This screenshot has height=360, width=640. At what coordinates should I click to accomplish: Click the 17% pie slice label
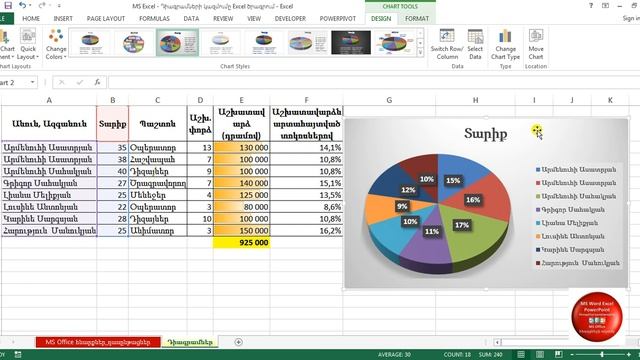[x=462, y=225]
